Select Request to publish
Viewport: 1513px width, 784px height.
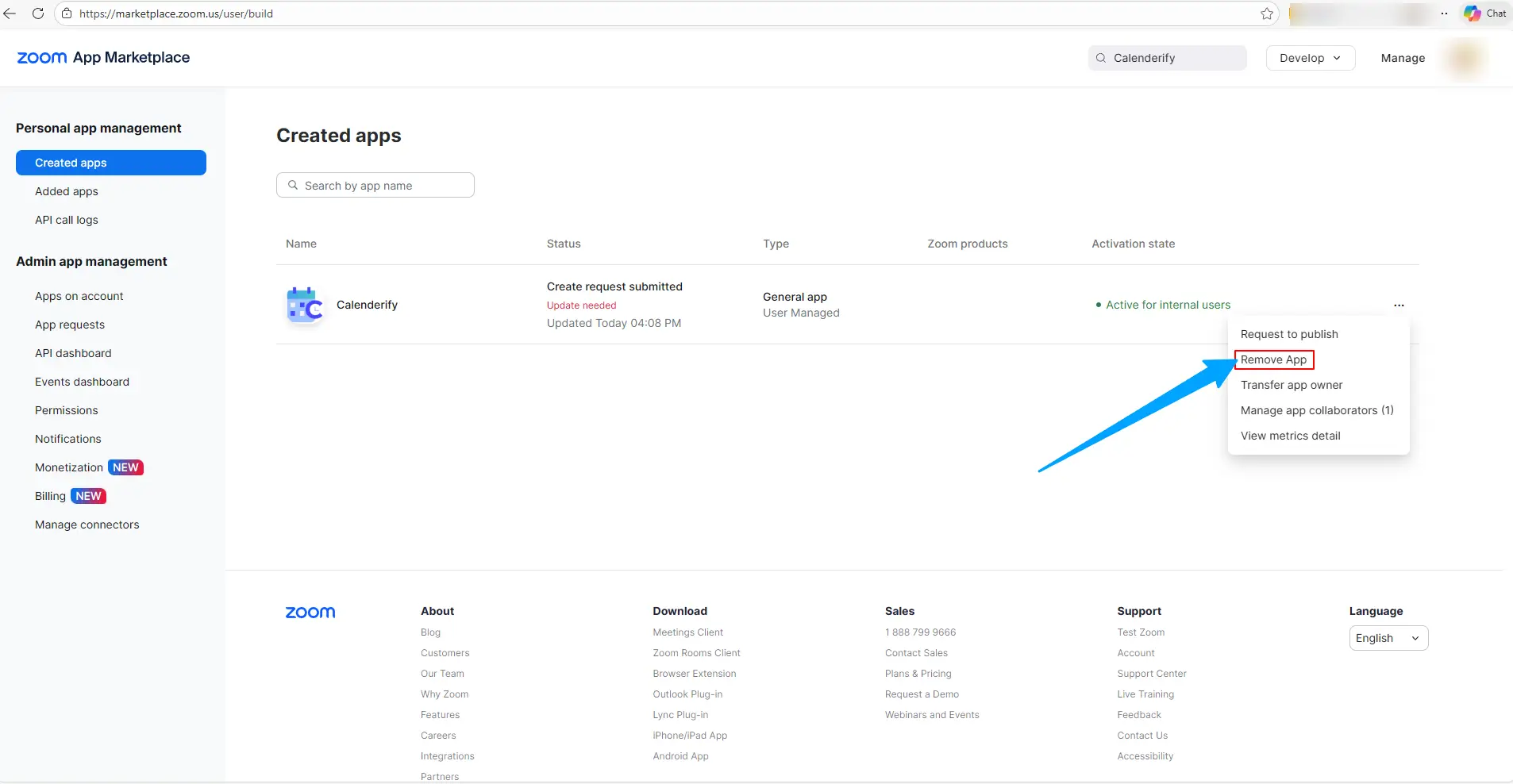(1289, 334)
